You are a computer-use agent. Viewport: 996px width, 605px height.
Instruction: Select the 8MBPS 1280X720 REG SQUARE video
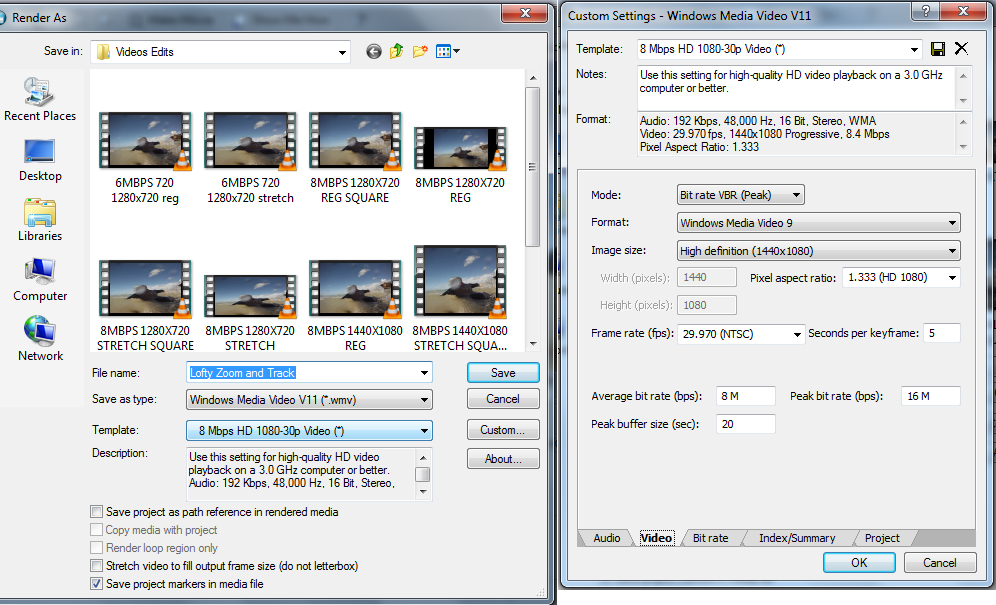[355, 158]
